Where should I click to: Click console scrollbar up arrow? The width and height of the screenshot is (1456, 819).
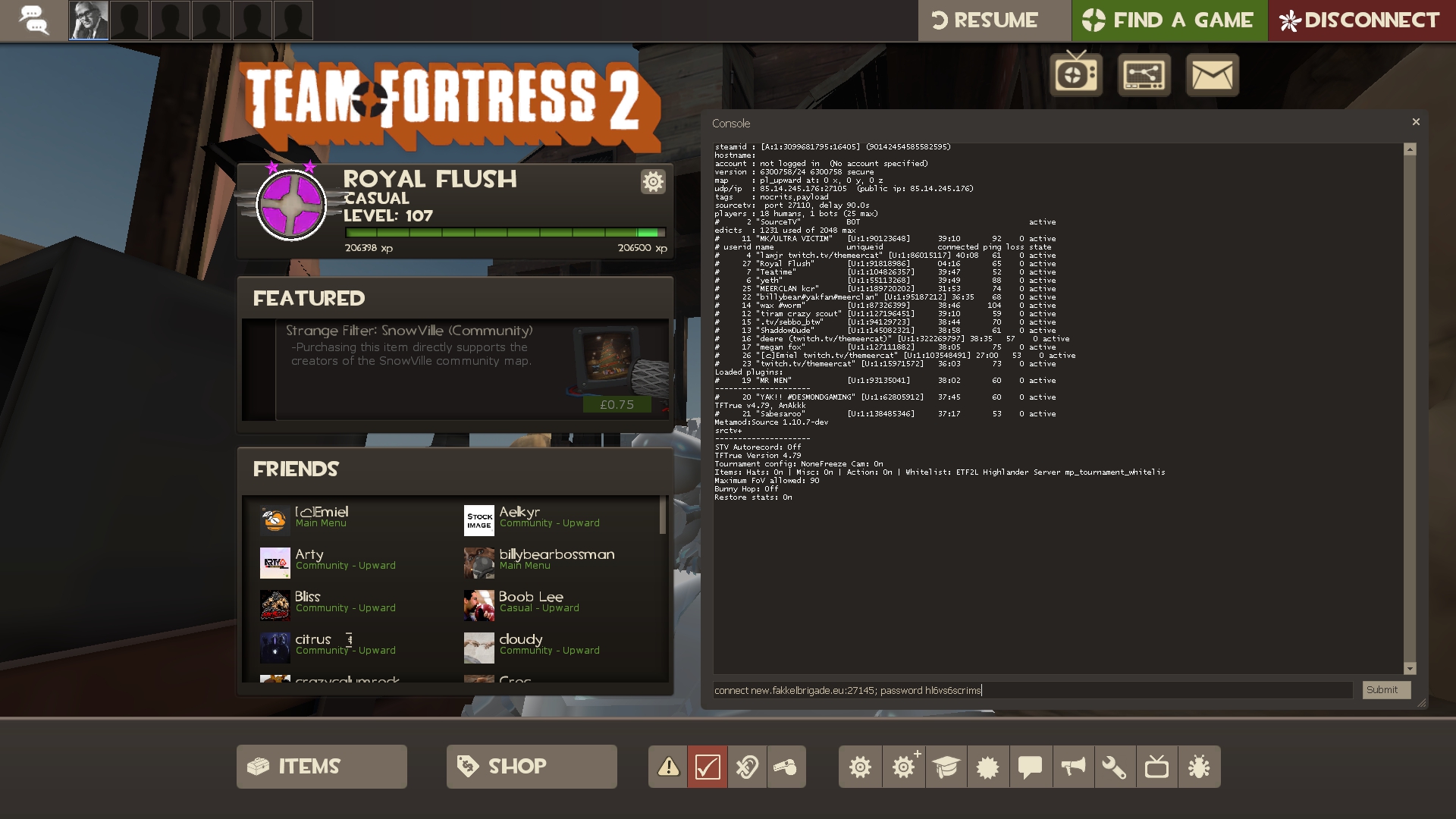pyautogui.click(x=1410, y=149)
